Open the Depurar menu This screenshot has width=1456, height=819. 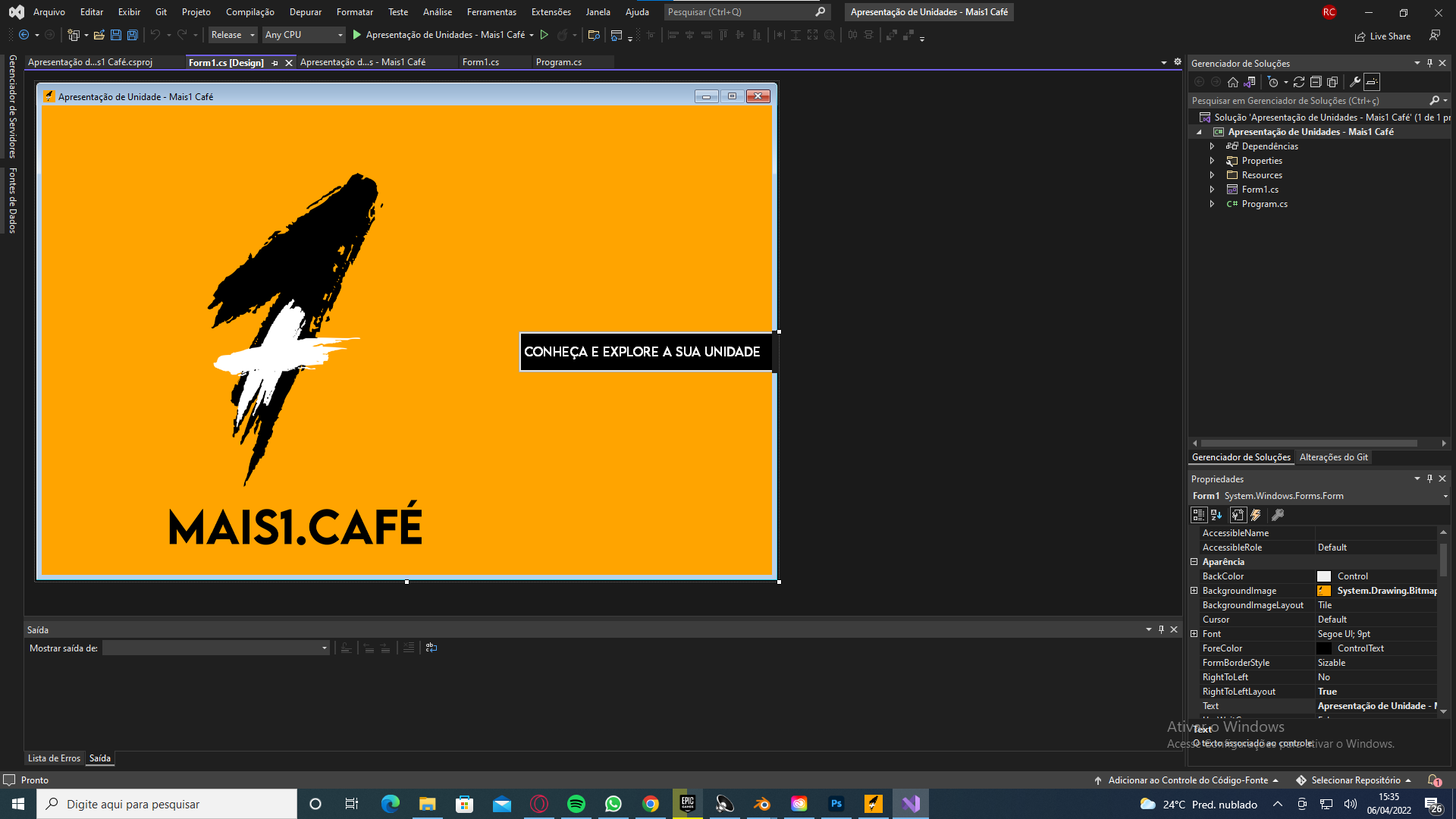click(x=306, y=11)
